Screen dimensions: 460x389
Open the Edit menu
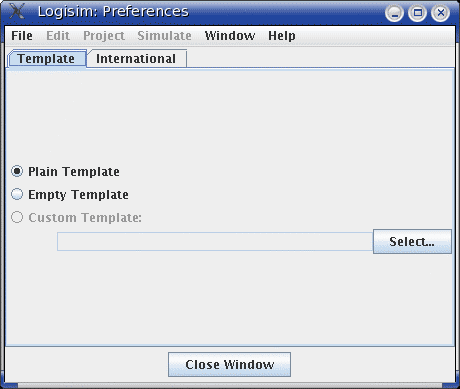58,36
